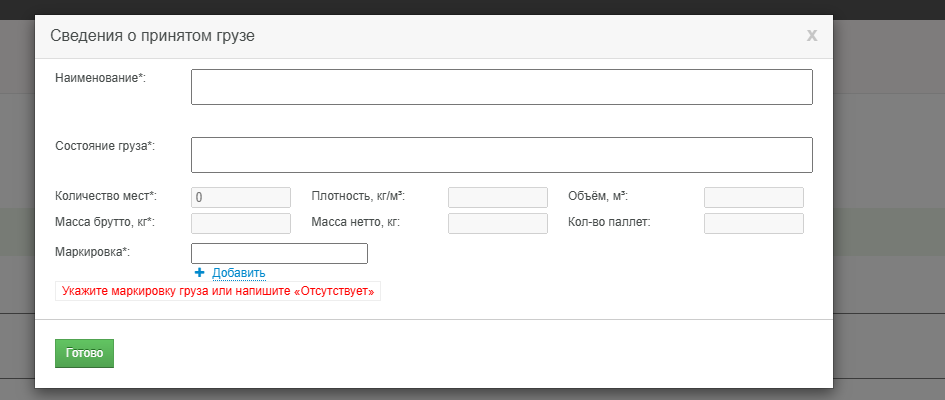Focus the Маркировка text input
The width and height of the screenshot is (945, 400).
pyautogui.click(x=279, y=253)
